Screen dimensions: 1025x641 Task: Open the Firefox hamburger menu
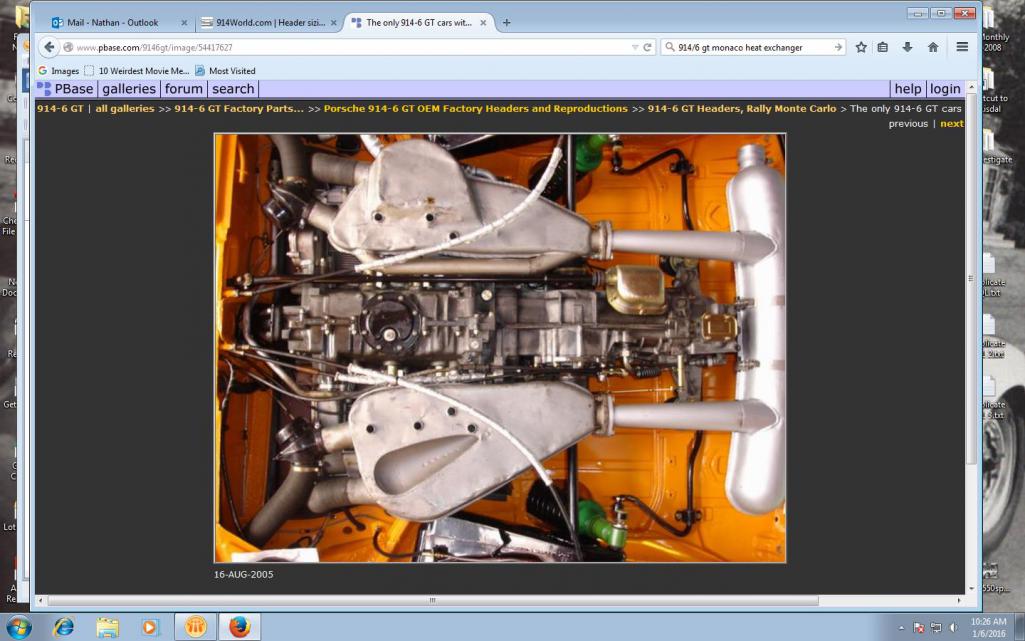(x=962, y=47)
